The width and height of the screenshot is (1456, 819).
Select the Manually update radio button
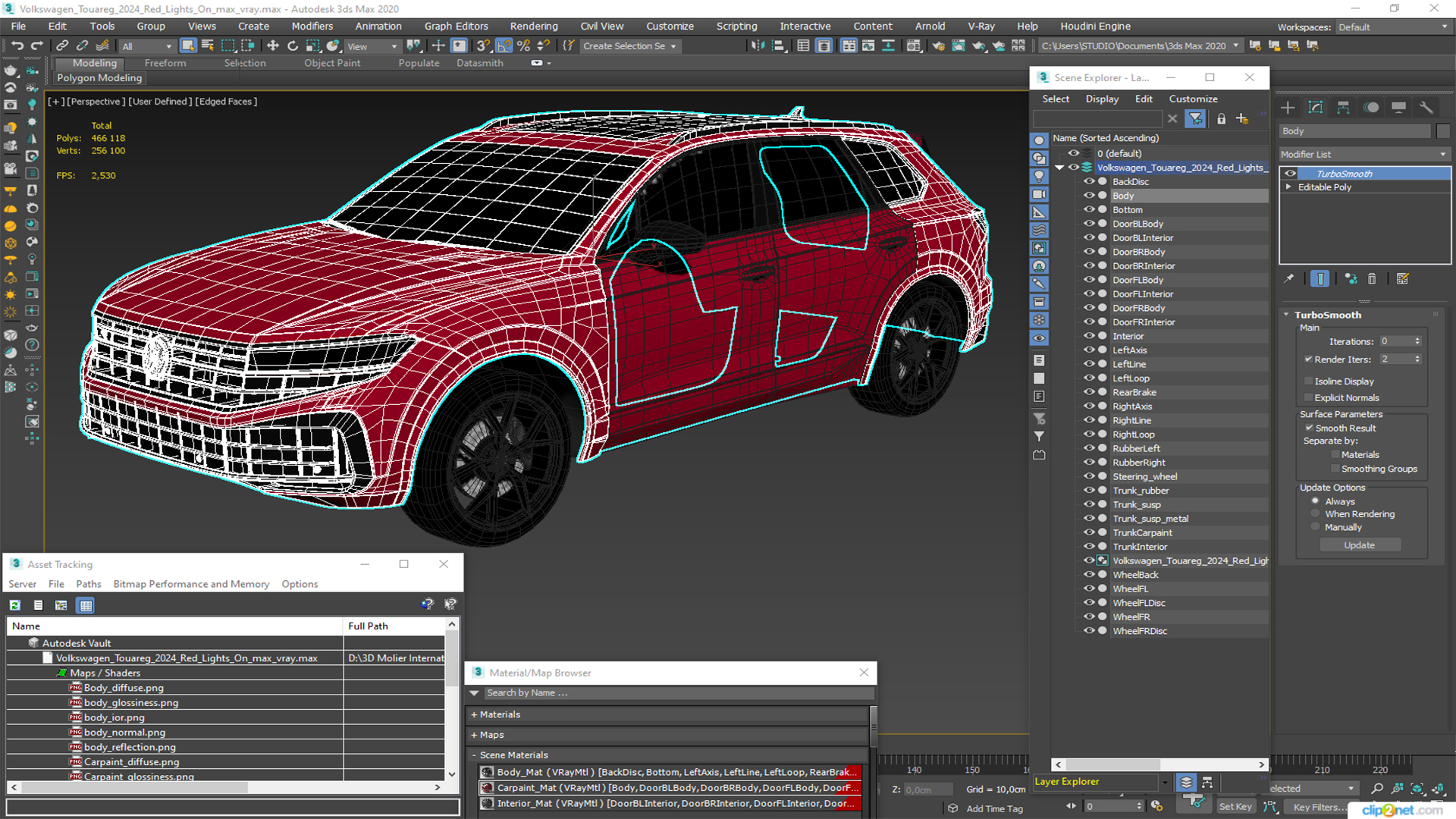(x=1315, y=527)
